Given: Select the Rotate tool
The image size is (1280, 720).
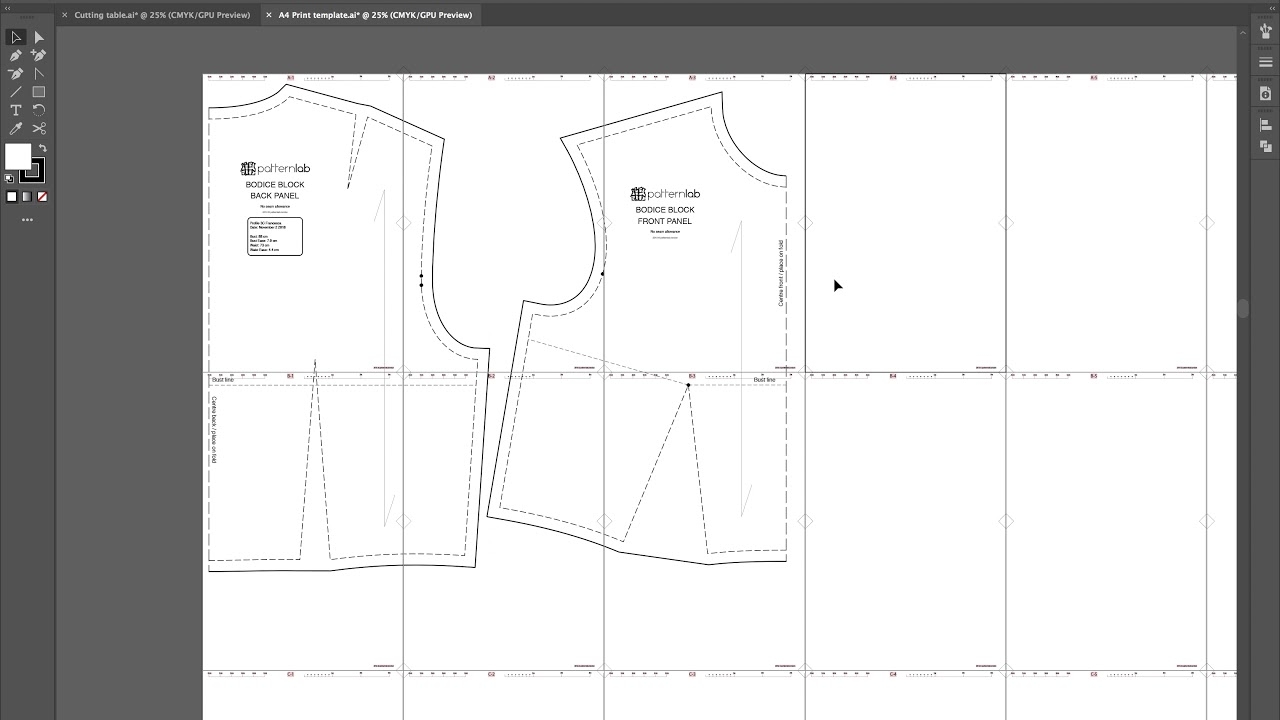Looking at the screenshot, I should tap(39, 110).
